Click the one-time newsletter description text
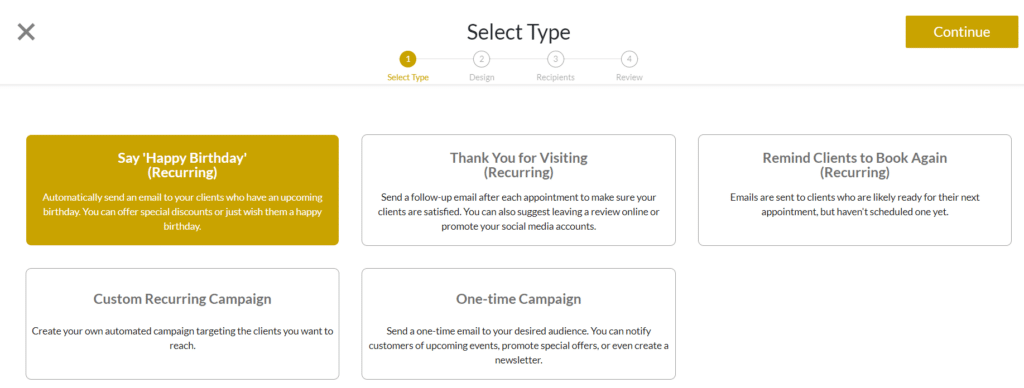 click(519, 346)
